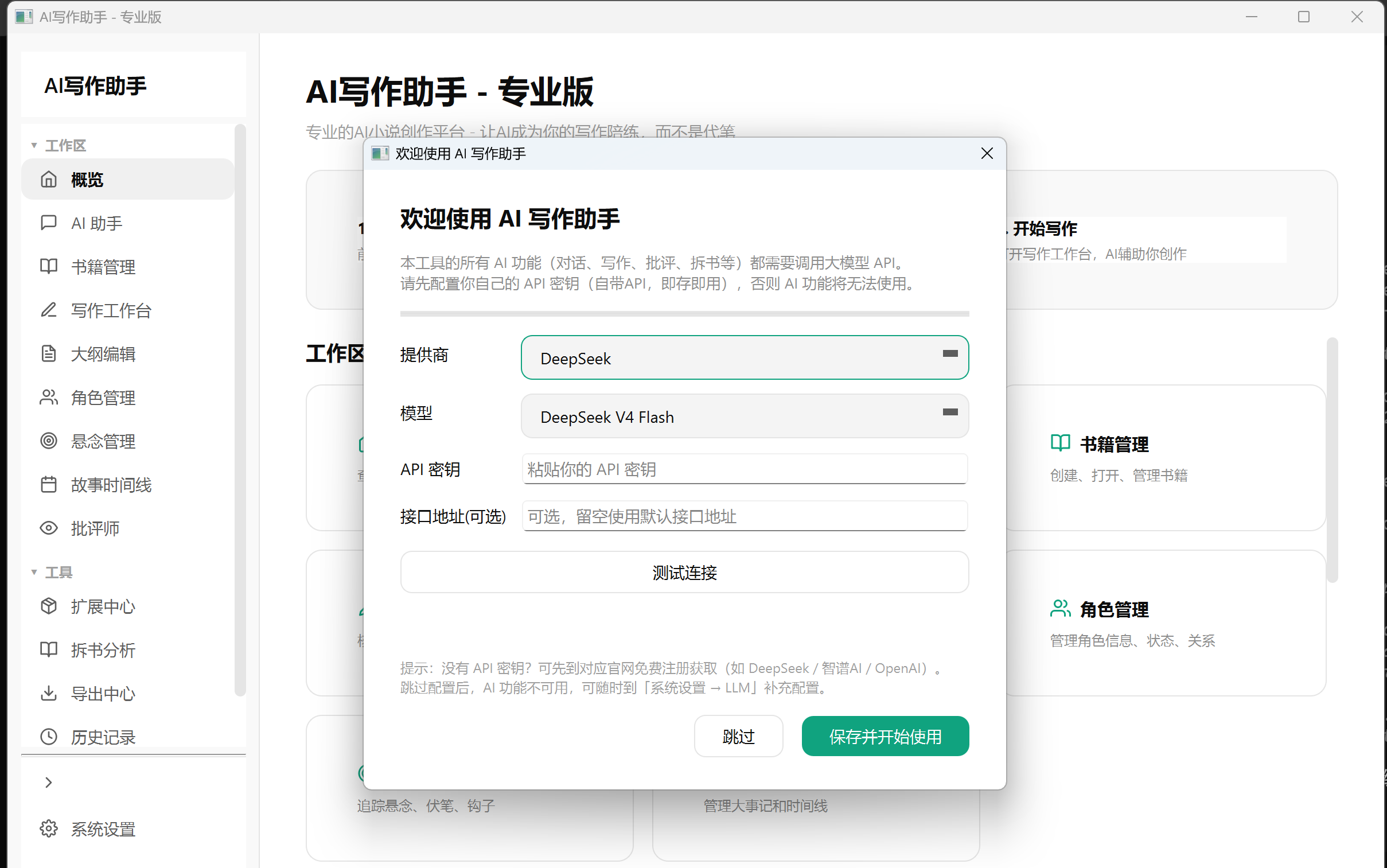The height and width of the screenshot is (868, 1387).
Task: Click the AI写作助手 sidebar logo title
Action: point(95,85)
